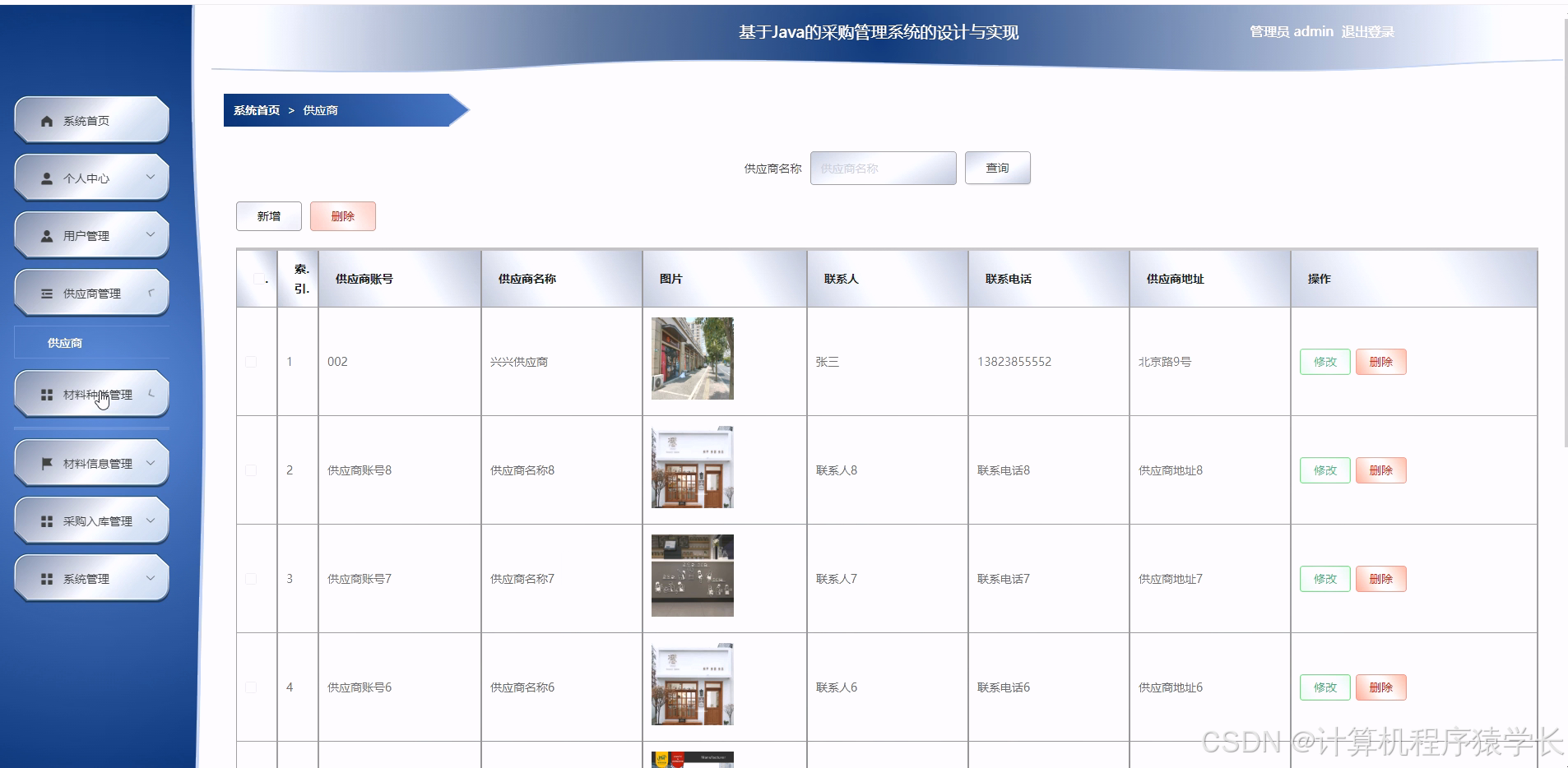Click the grid icon beside 材料种类管理

44,393
